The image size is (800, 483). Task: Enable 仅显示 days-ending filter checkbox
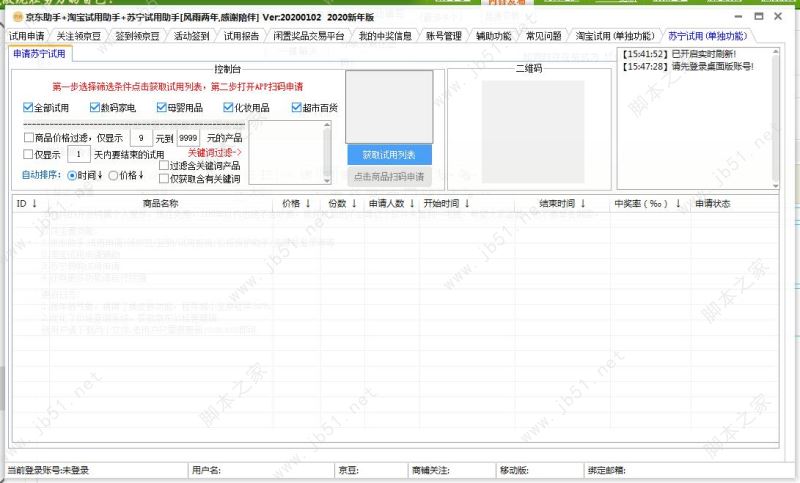(x=29, y=154)
